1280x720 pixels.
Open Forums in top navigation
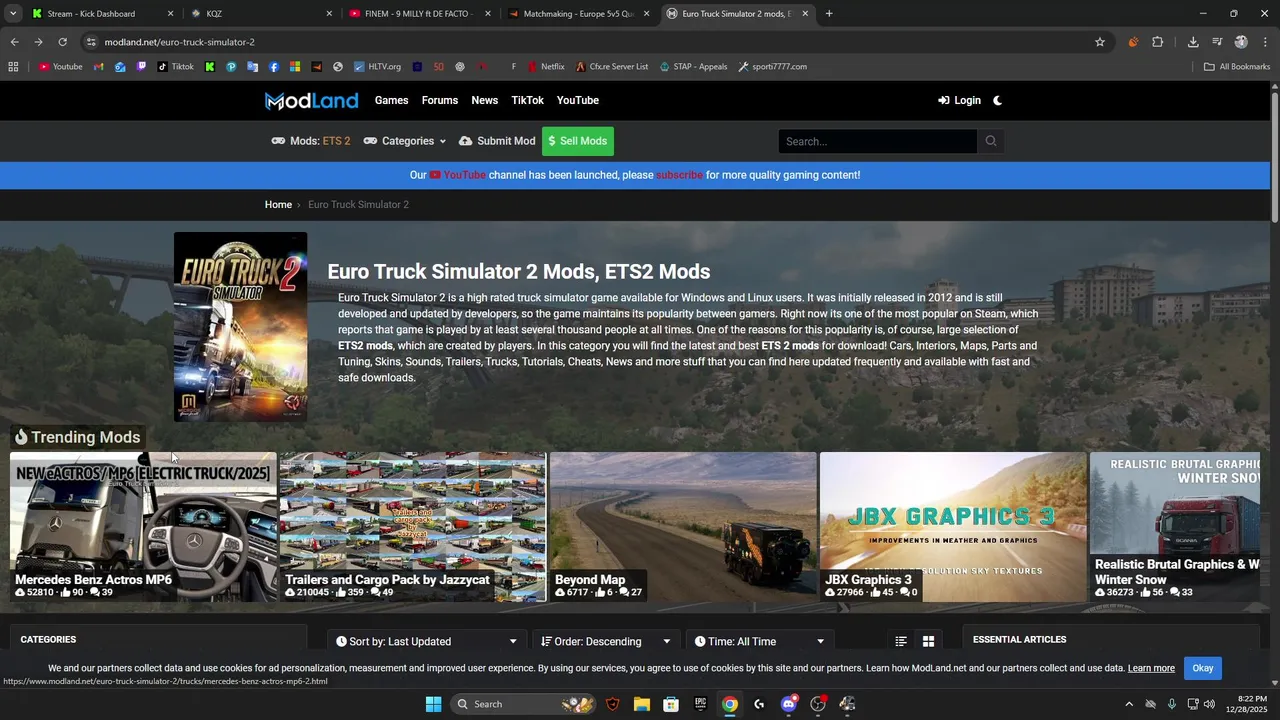(440, 100)
